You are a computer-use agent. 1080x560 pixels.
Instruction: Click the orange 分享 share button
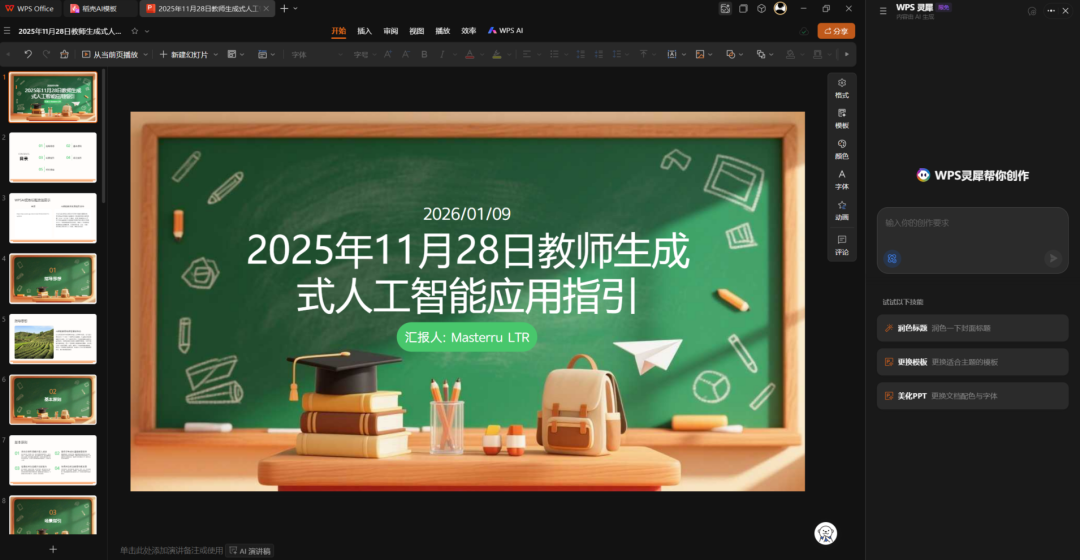836,31
